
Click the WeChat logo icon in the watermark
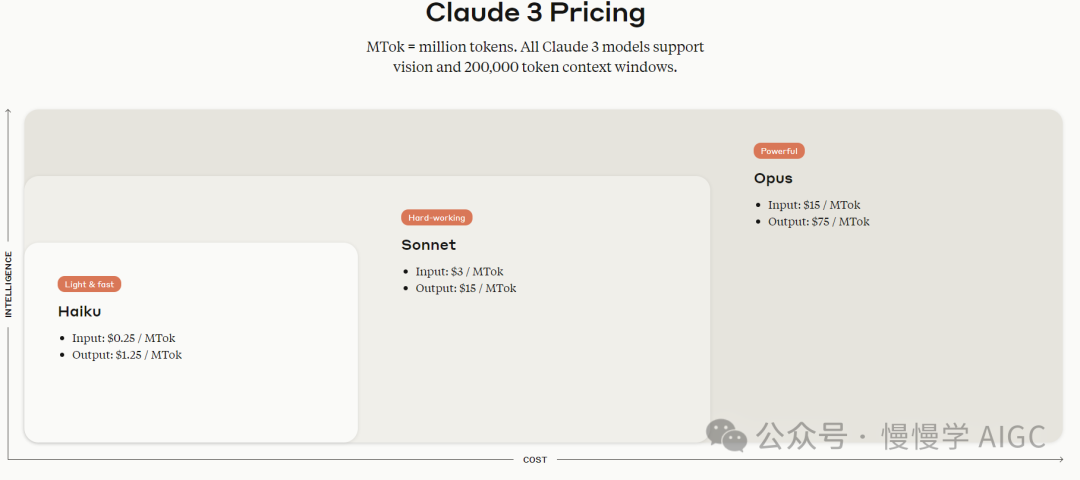726,434
